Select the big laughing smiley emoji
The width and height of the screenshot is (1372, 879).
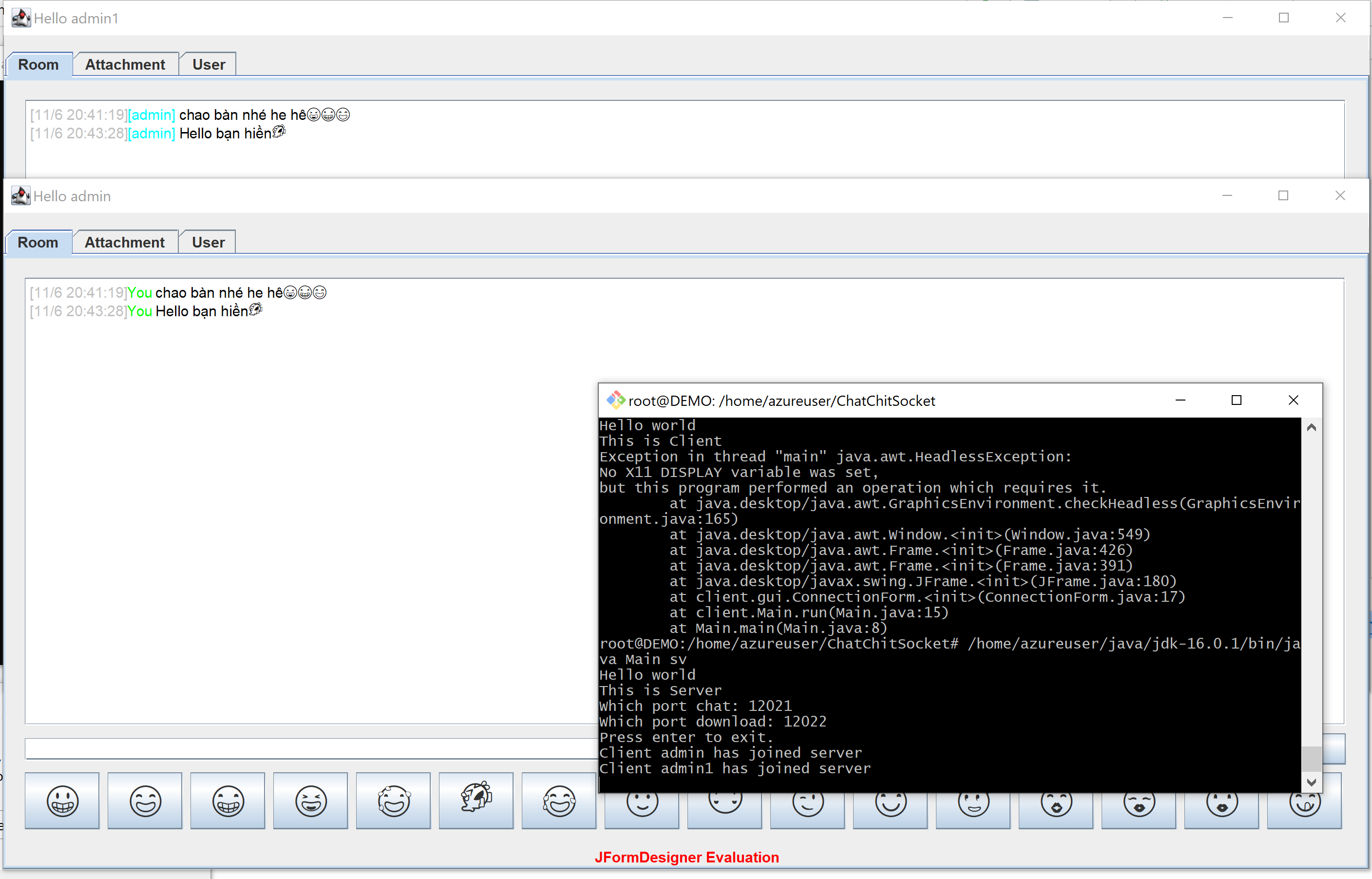pos(145,800)
